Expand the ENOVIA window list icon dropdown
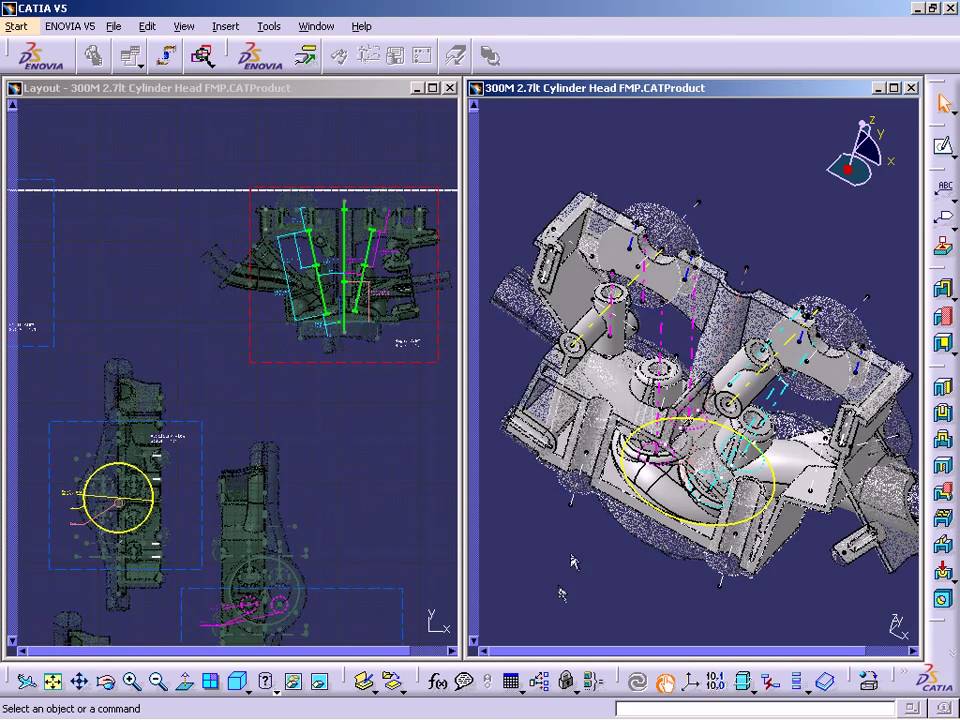This screenshot has width=960, height=720. pos(141,66)
